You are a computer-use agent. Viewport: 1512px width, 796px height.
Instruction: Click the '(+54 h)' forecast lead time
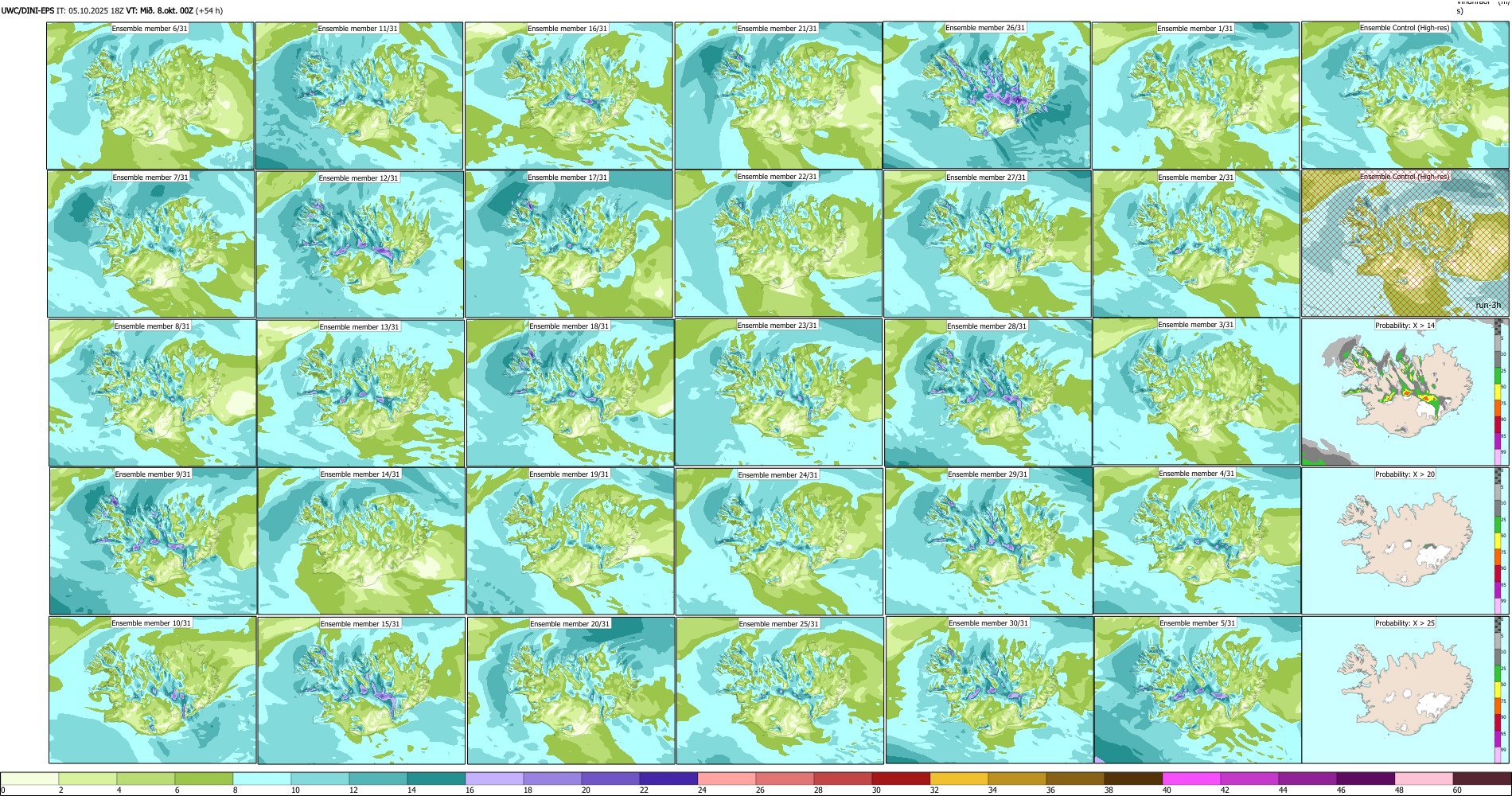click(209, 10)
